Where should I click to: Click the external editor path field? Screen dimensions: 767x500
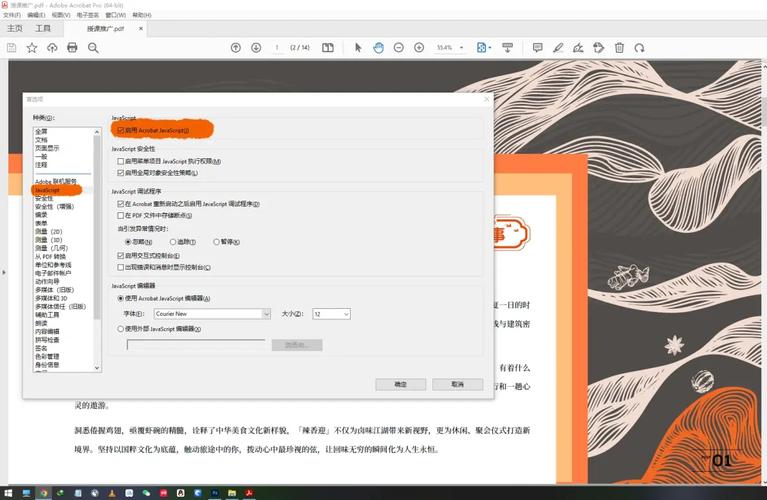click(196, 345)
